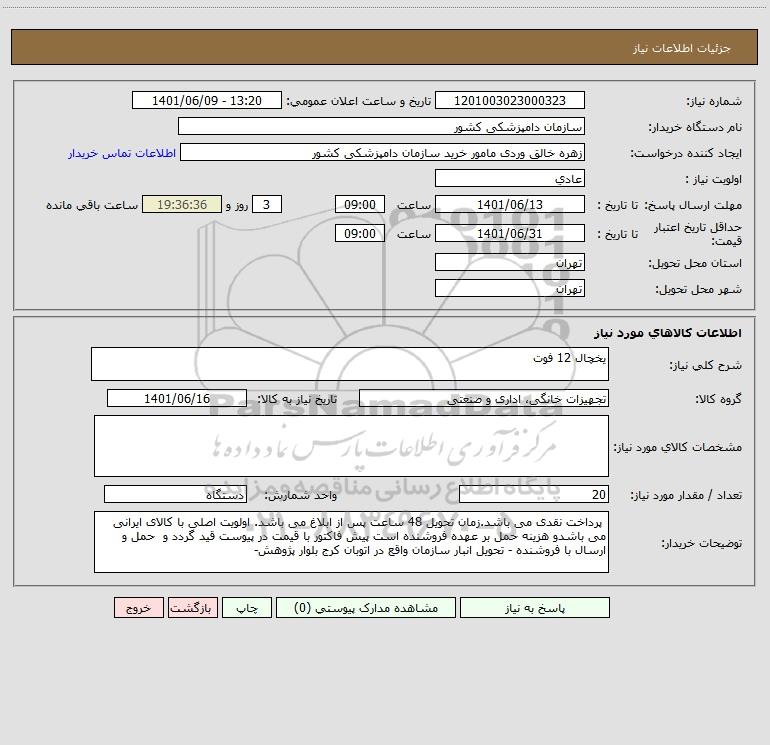Screen dimensions: 770x745
Task: Click the label تاریخ و ساعت اعلان عمومی
Action: coord(359,101)
